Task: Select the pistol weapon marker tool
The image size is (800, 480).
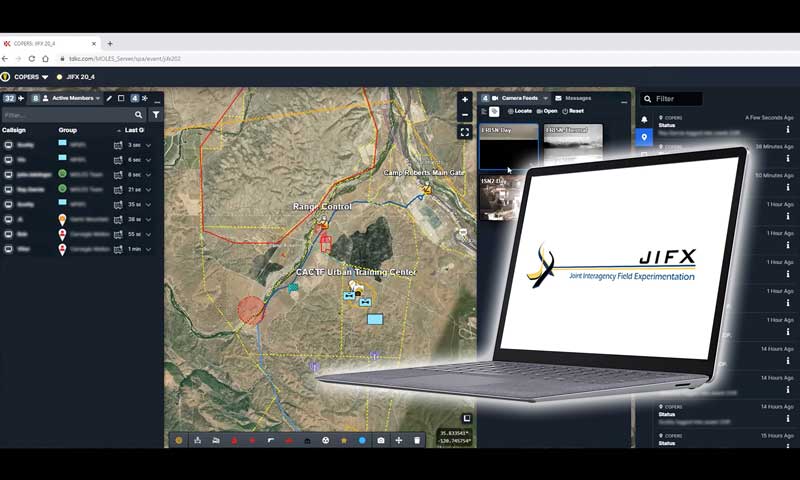Action: (x=270, y=440)
